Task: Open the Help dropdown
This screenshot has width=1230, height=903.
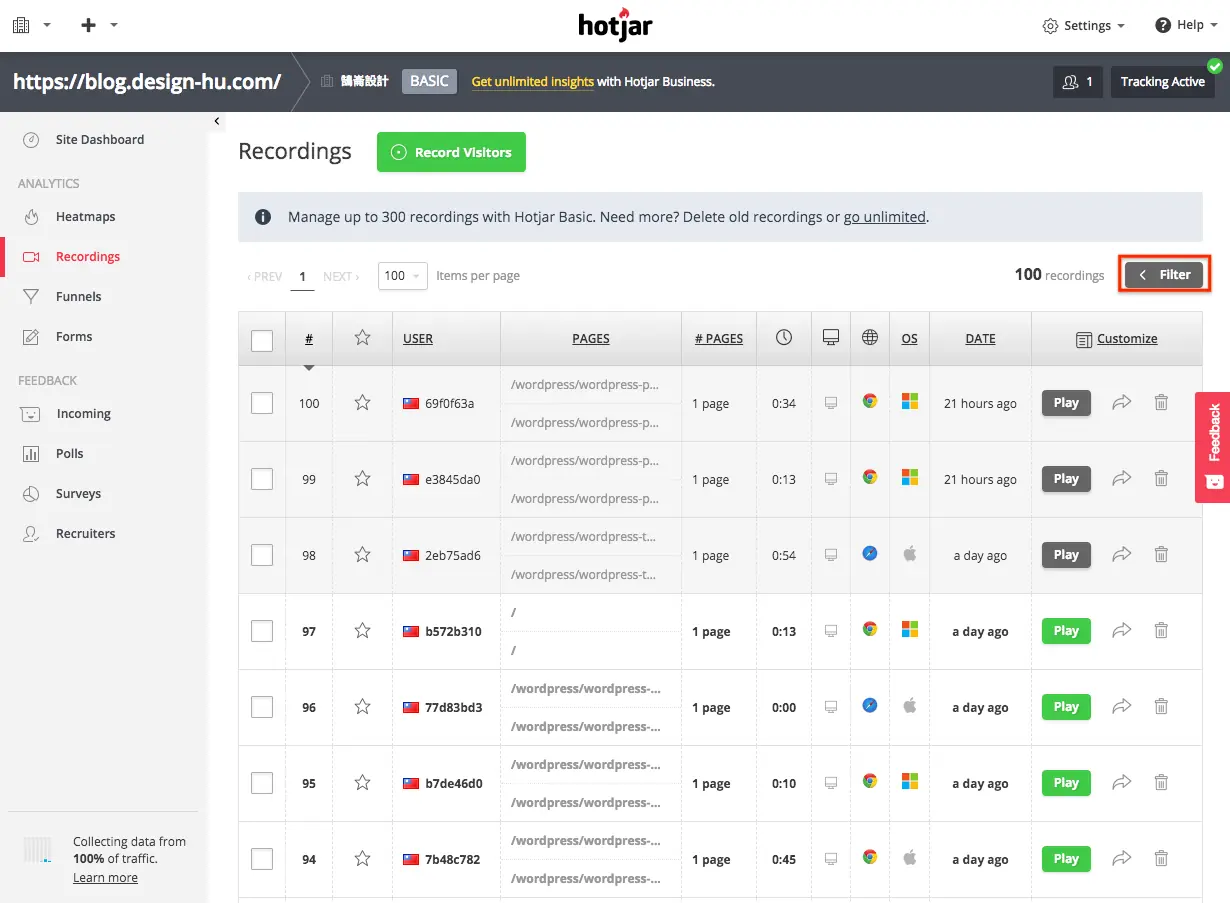Action: click(x=1186, y=25)
